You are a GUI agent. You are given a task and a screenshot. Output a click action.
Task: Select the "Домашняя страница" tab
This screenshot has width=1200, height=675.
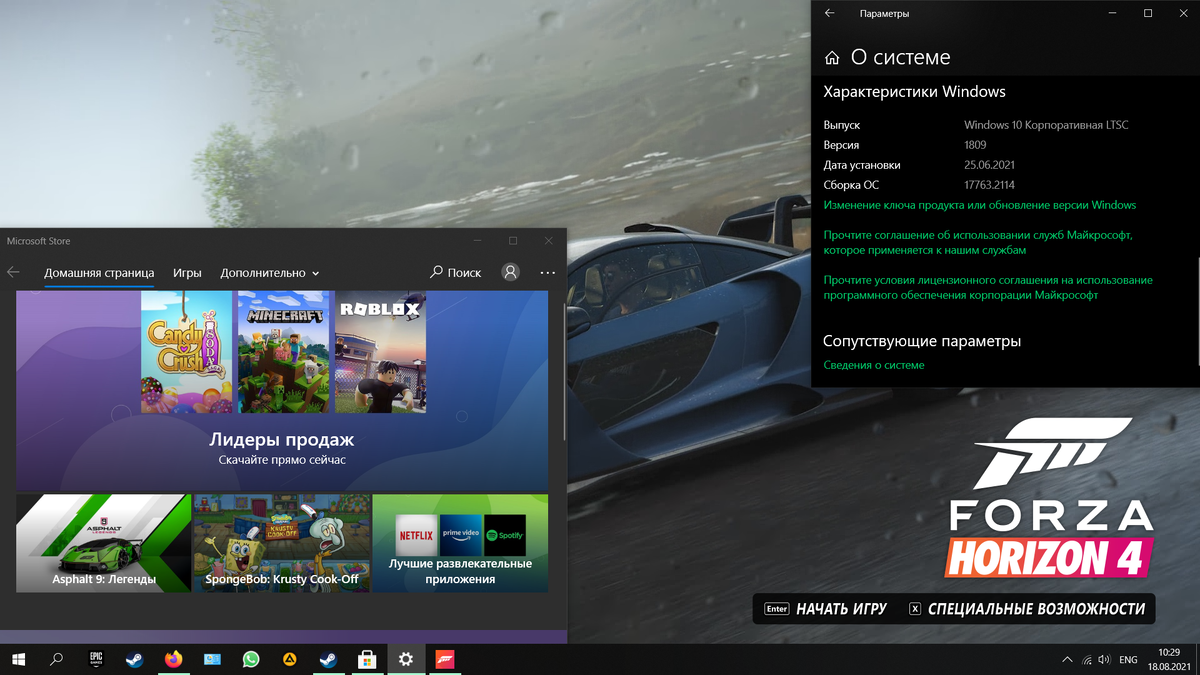click(x=99, y=272)
